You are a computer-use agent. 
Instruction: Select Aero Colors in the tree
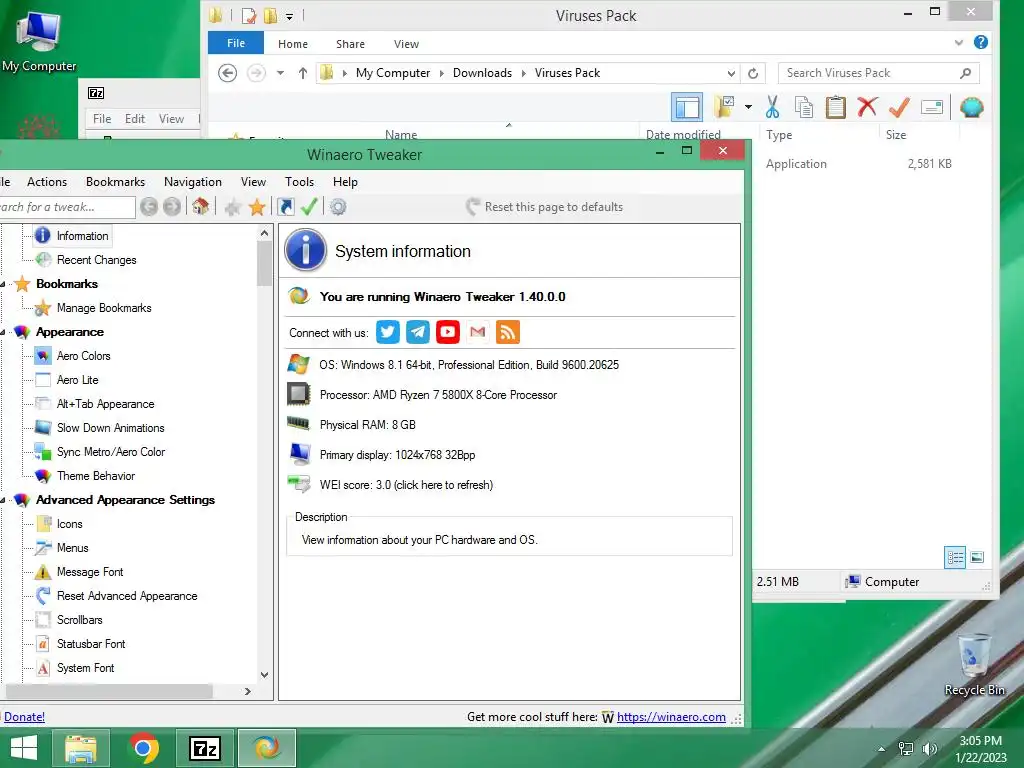pos(84,356)
